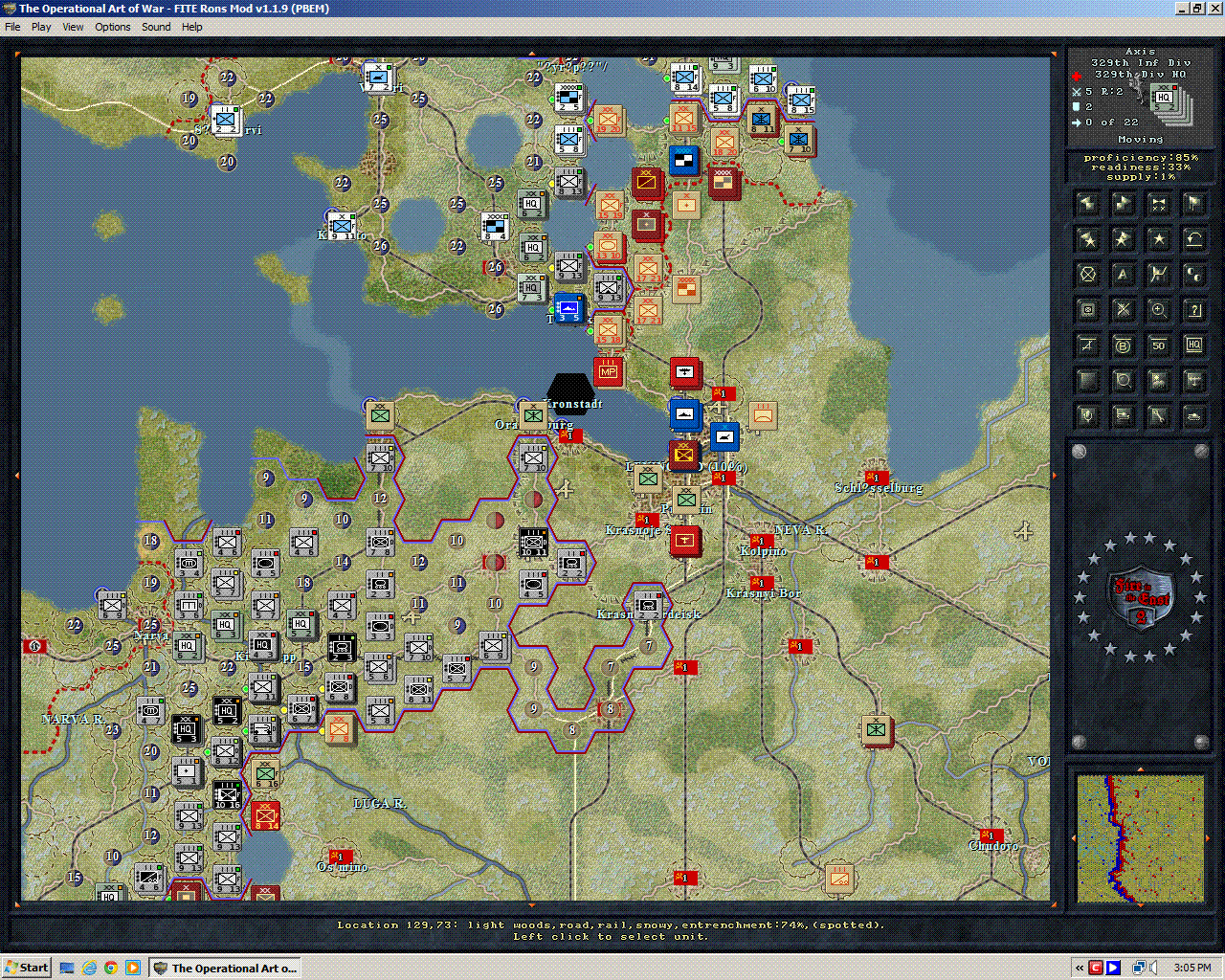Open the Options menu
Viewport: 1225px width, 980px height.
point(113,27)
